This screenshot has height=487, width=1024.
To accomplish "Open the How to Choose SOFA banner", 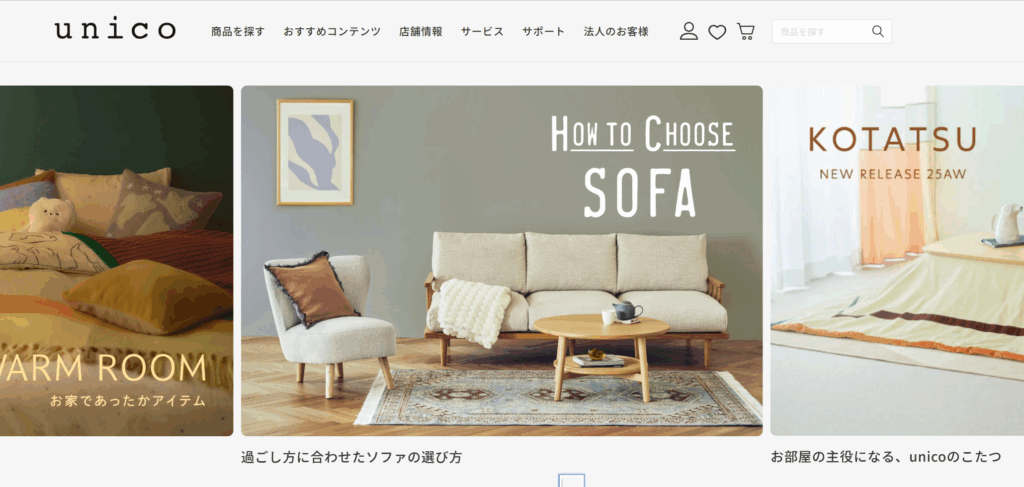I will click(502, 260).
